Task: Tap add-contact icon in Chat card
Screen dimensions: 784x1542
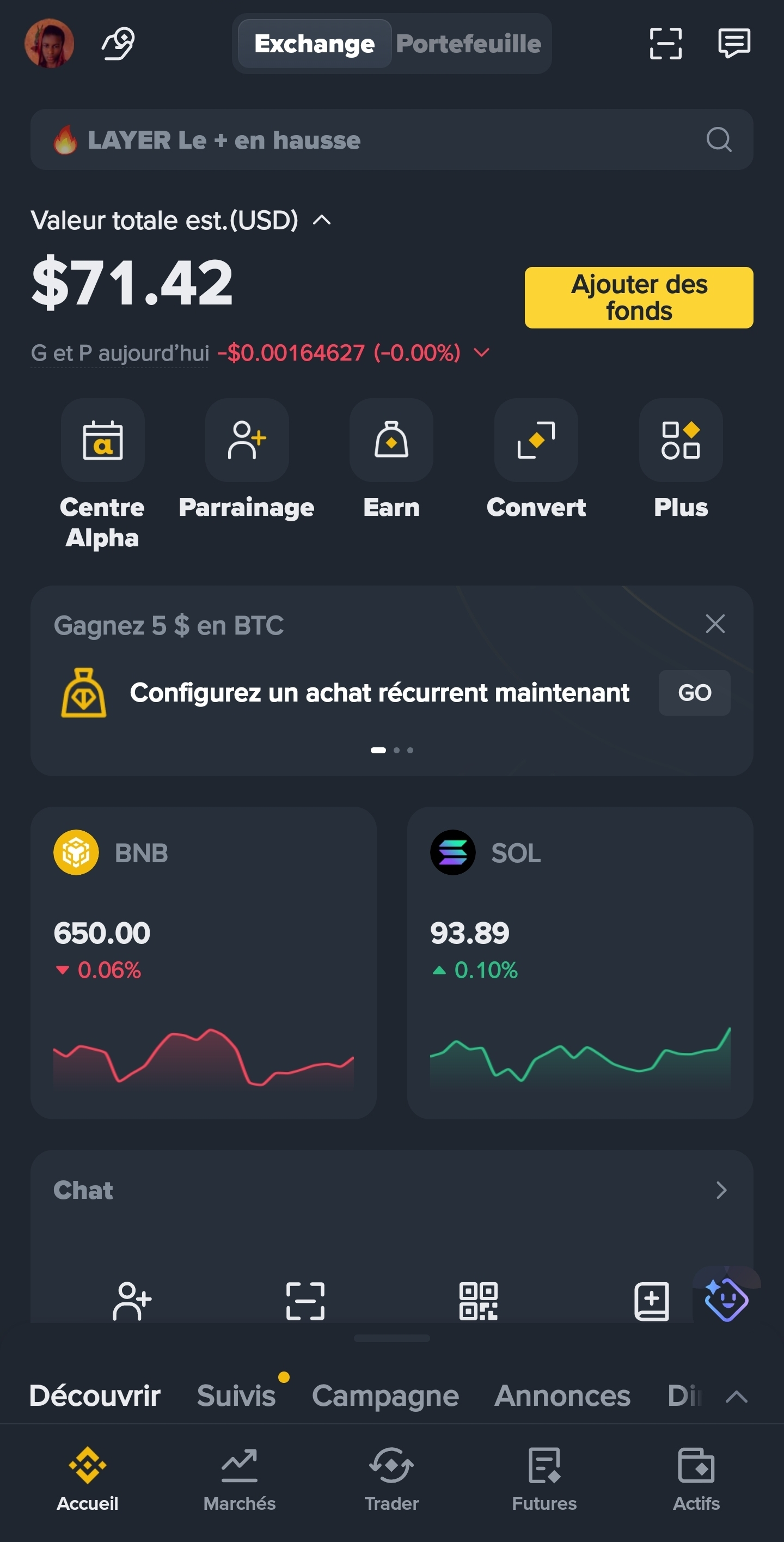Action: click(132, 1301)
